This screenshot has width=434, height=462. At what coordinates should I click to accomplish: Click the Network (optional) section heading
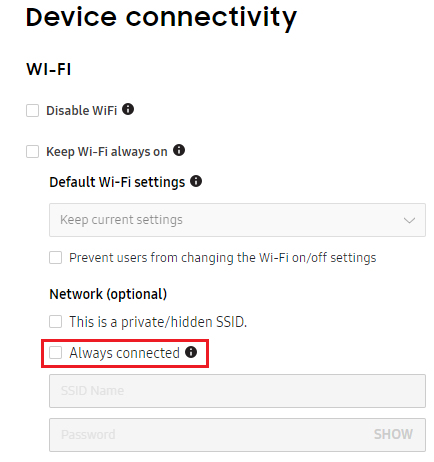coord(108,294)
